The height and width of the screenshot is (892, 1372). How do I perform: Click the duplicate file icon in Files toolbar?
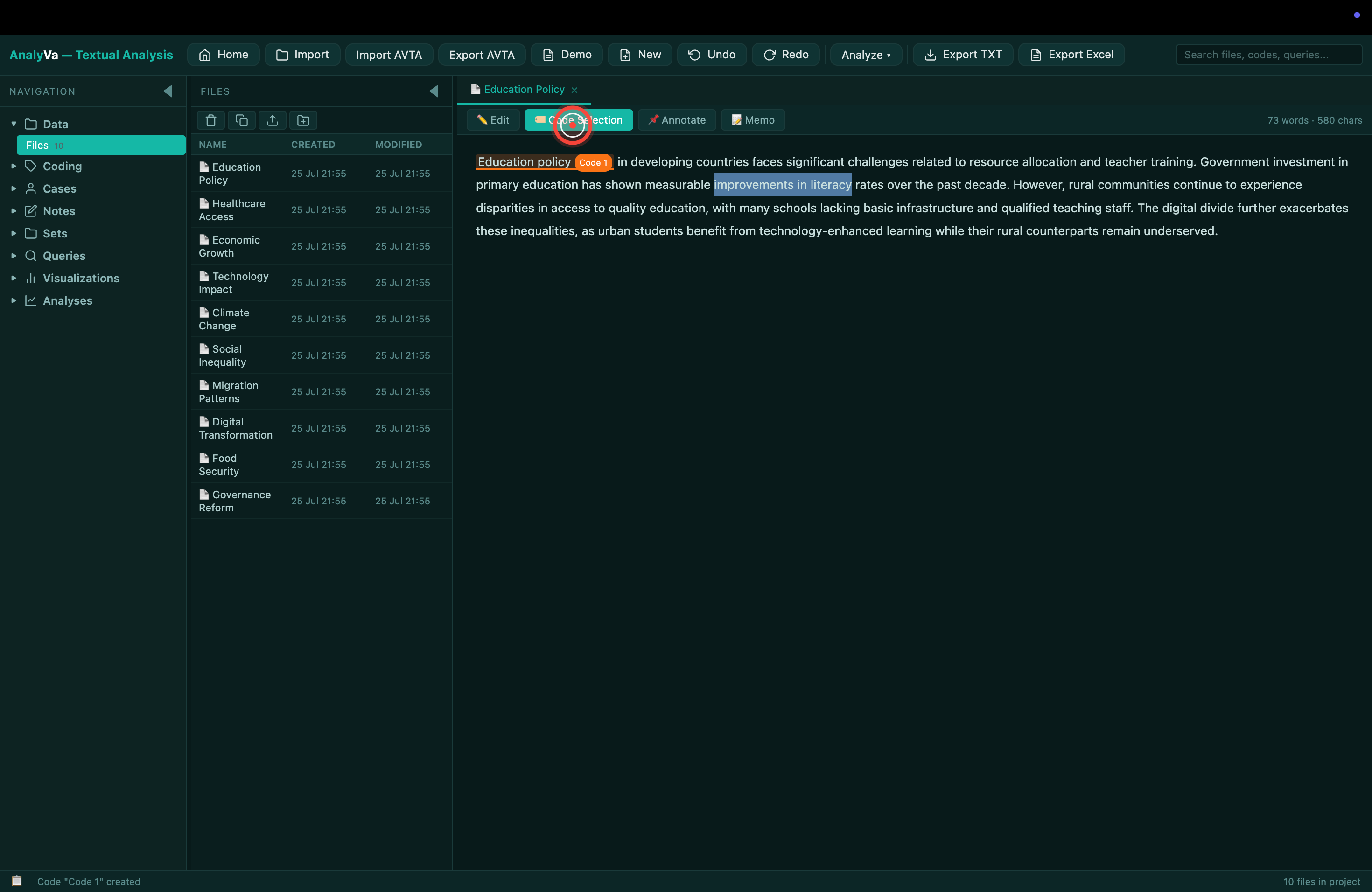coord(242,120)
